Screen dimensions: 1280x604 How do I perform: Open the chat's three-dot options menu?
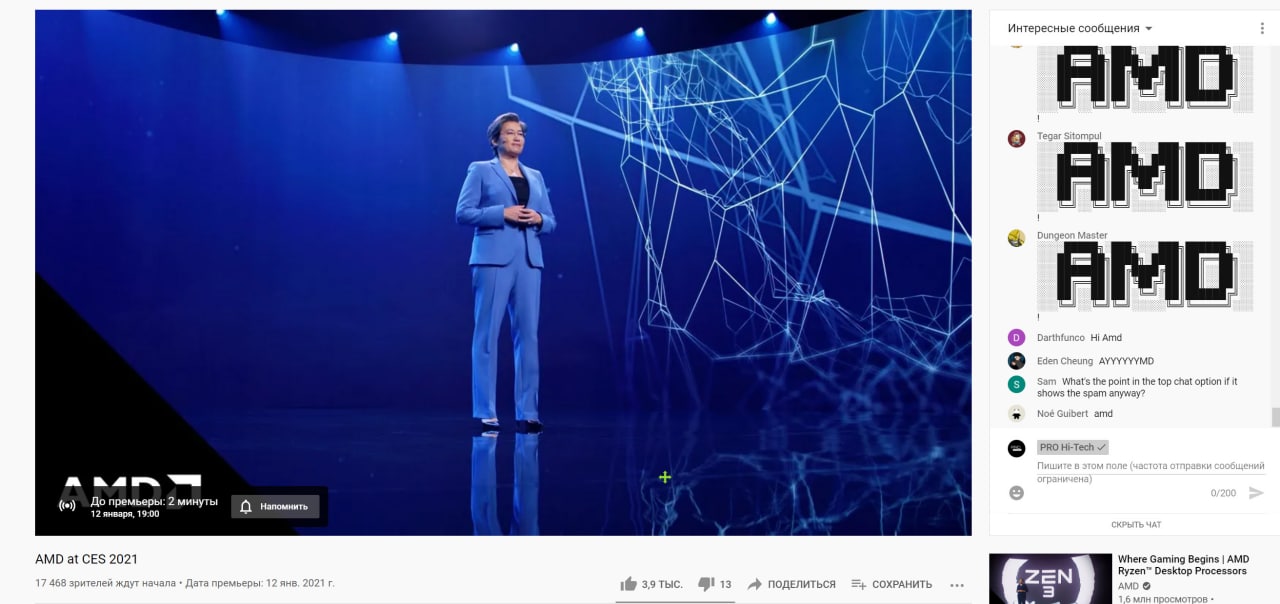(1262, 28)
